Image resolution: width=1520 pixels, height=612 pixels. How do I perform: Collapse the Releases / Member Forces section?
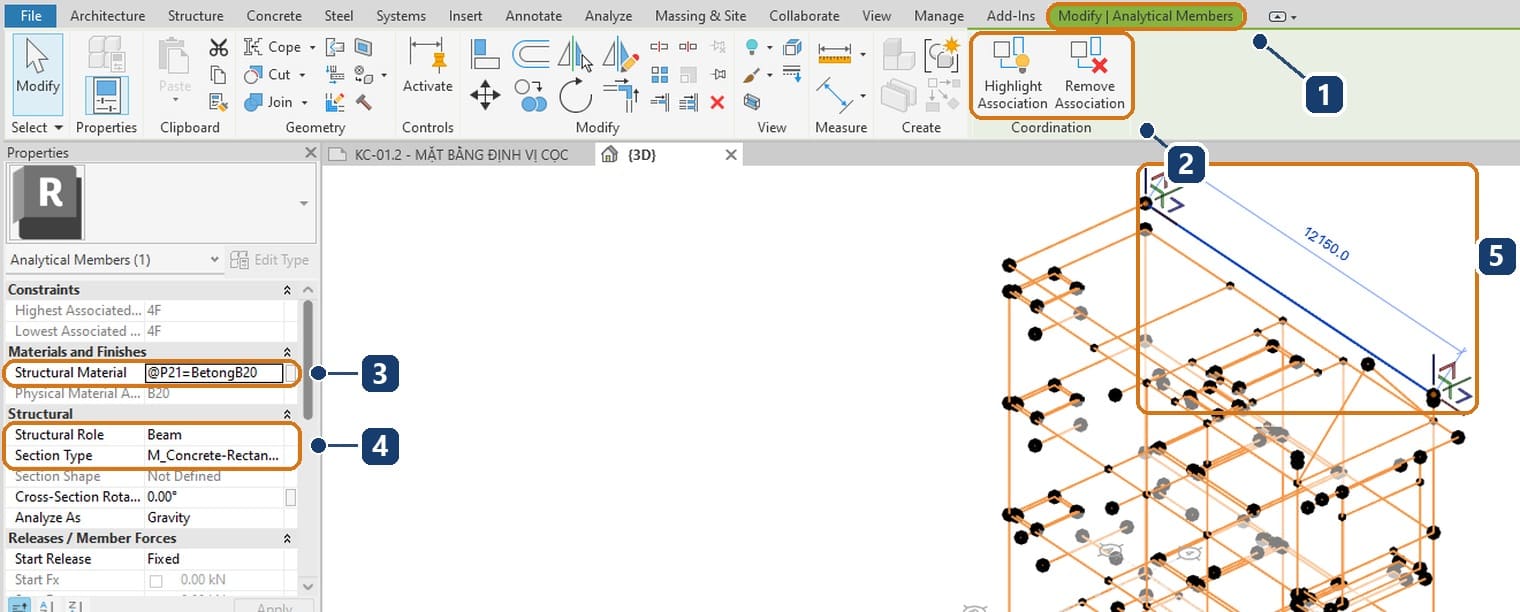[288, 538]
